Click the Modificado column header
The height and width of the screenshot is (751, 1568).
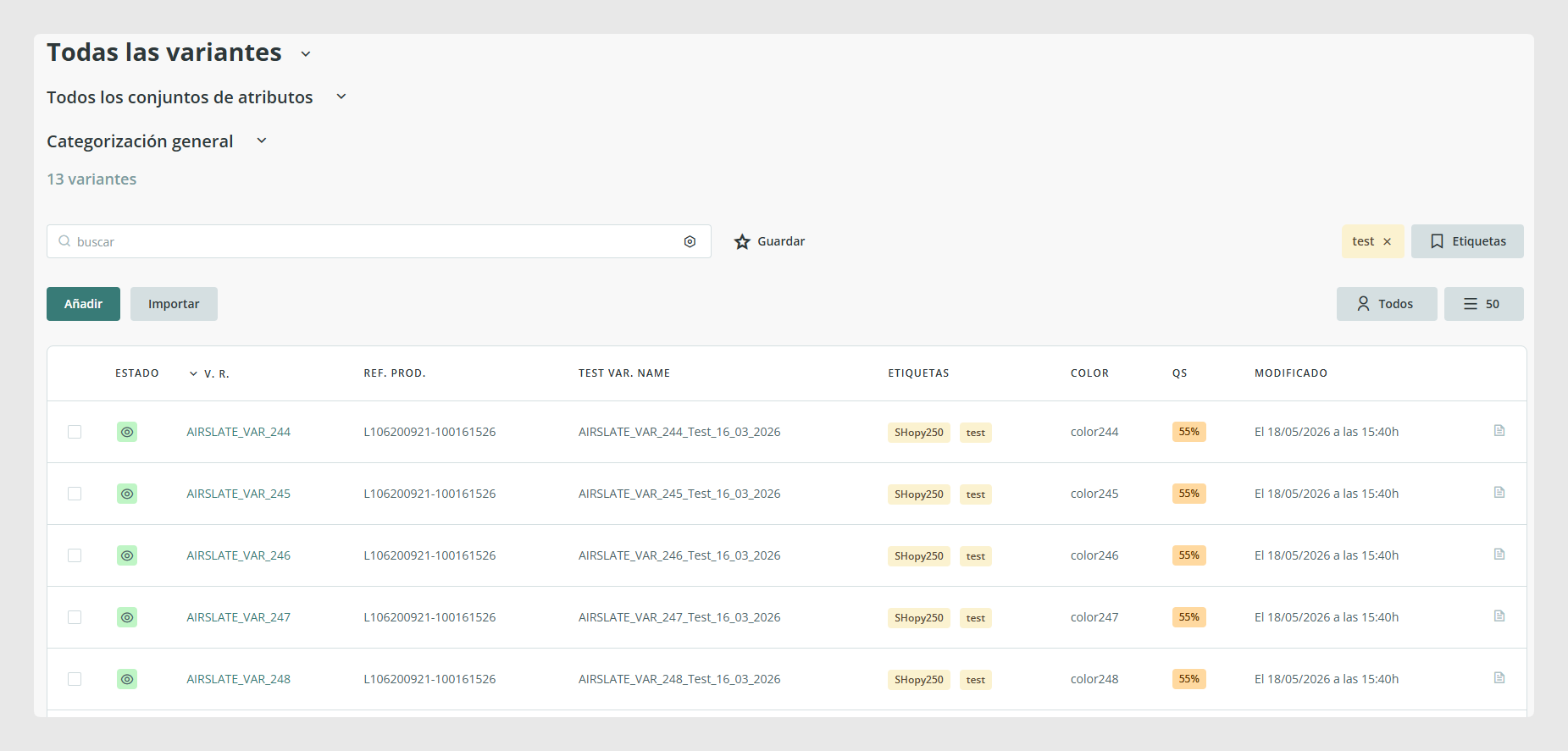click(x=1291, y=373)
